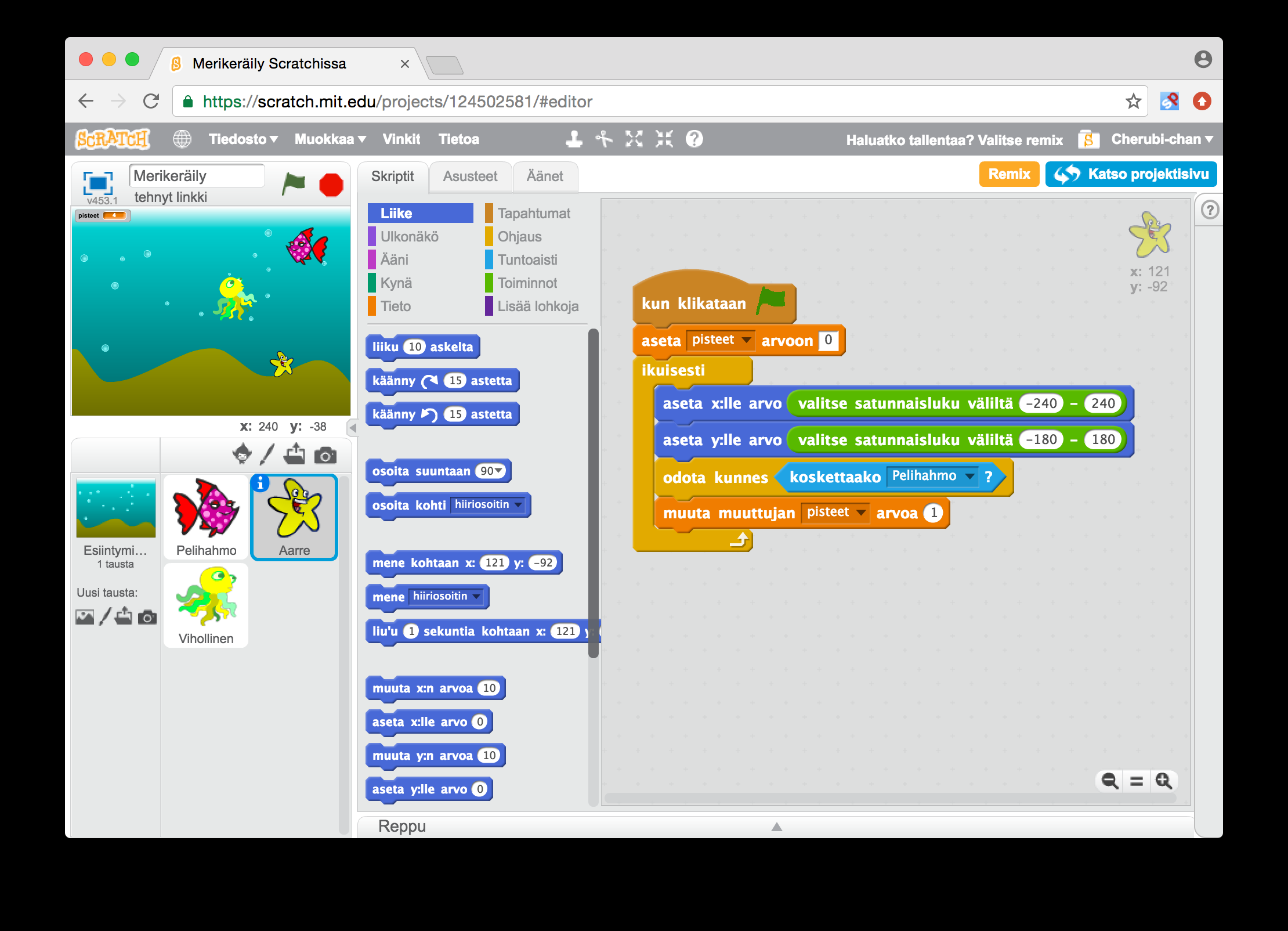Upload backdrop from file icon
1288x931 pixels.
(x=124, y=616)
